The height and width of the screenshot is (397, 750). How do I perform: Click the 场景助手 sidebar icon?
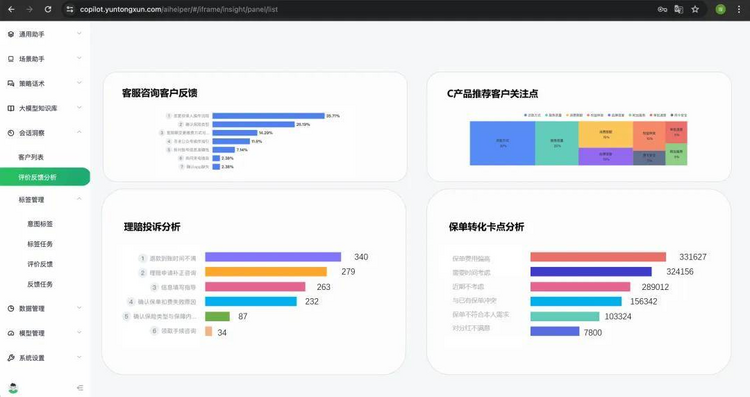pos(11,59)
